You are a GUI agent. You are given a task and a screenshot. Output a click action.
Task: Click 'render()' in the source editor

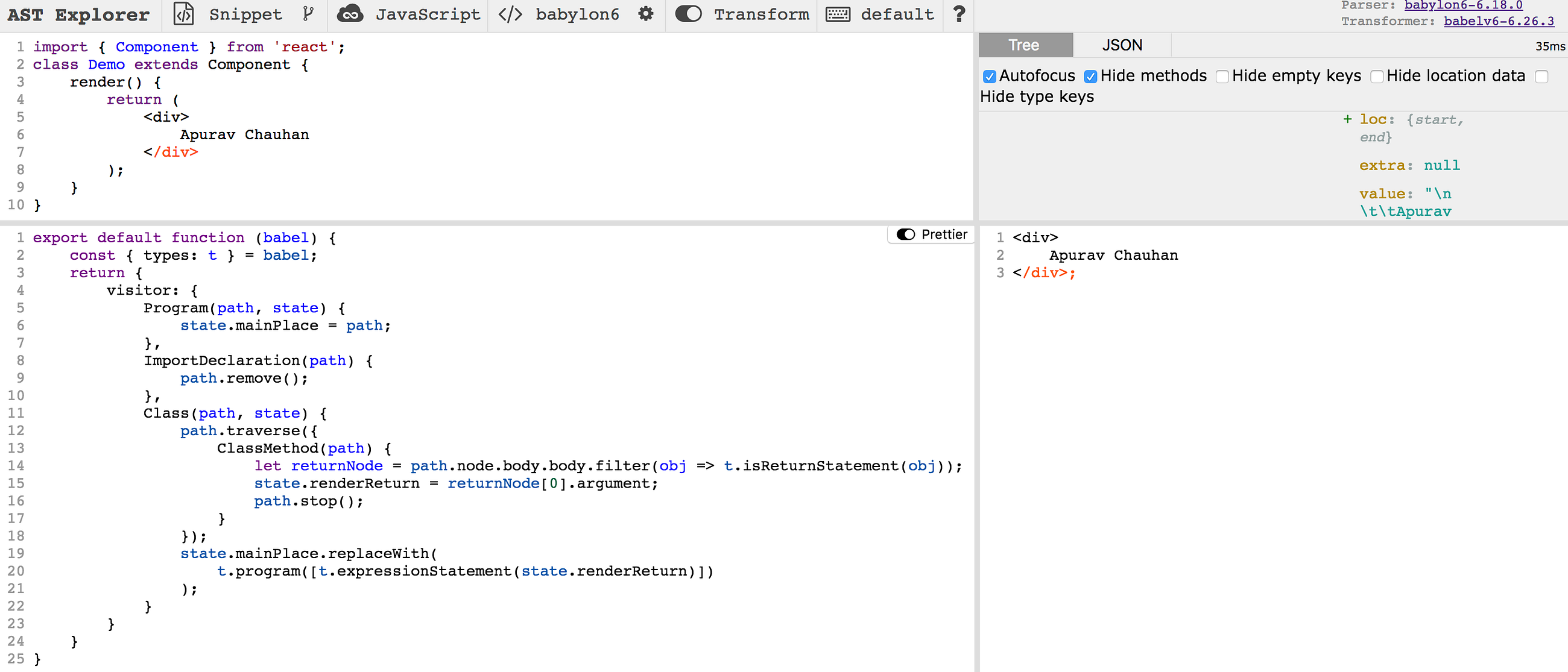point(106,82)
